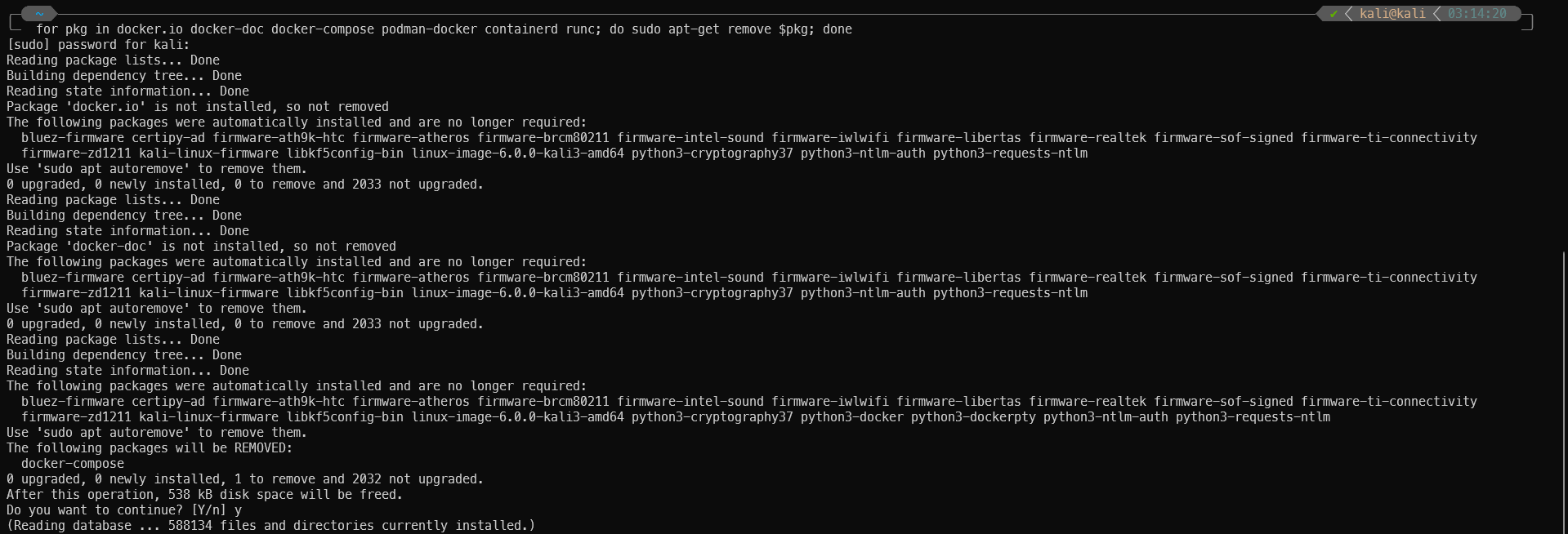Click the "Package 'docker-doc' is not installed" line
The width and height of the screenshot is (1568, 534).
(201, 247)
